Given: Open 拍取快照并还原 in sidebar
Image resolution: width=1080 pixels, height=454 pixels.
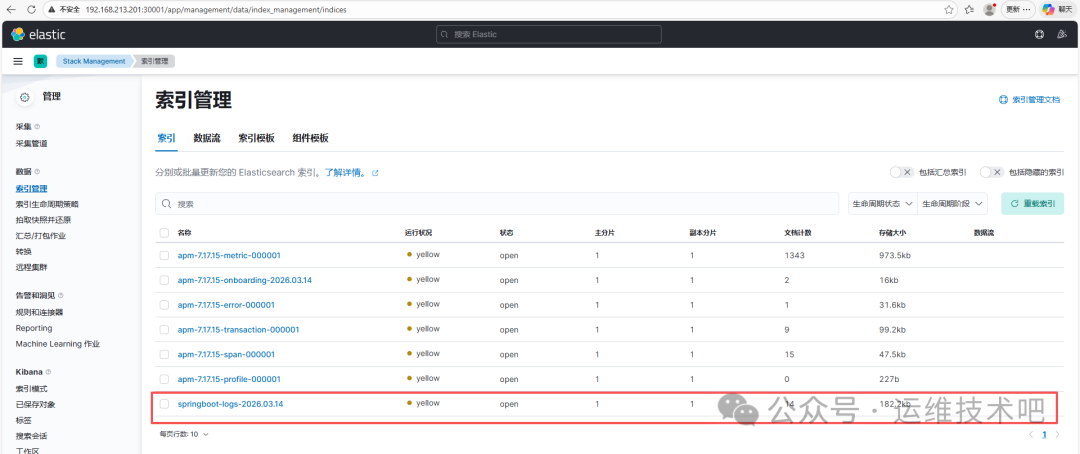Looking at the screenshot, I should (x=43, y=220).
